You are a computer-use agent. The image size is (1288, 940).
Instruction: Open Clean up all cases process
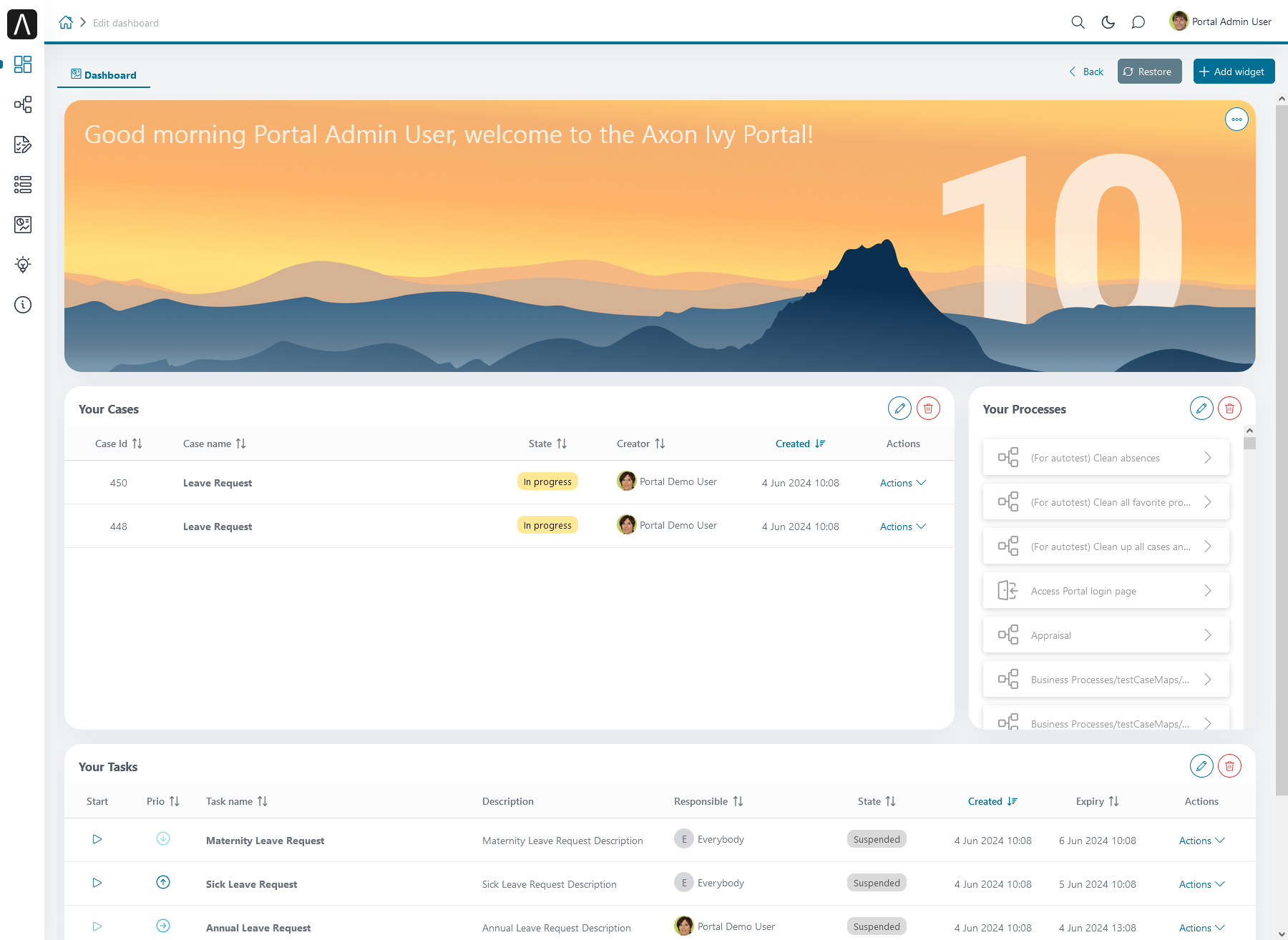point(1106,547)
